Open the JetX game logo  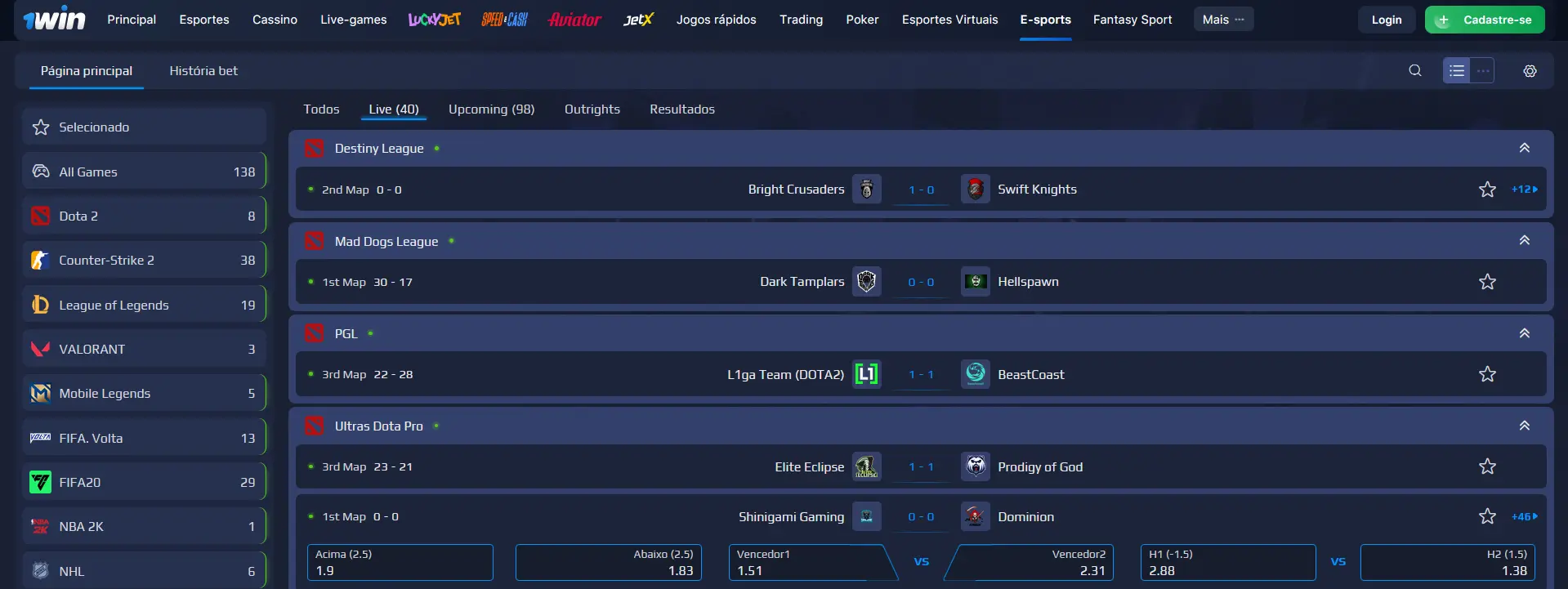tap(638, 20)
